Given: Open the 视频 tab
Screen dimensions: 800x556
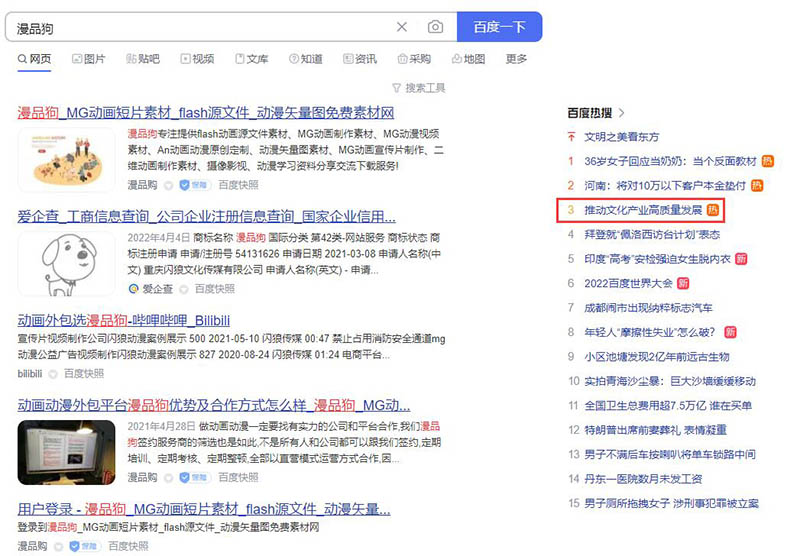Looking at the screenshot, I should tap(197, 59).
